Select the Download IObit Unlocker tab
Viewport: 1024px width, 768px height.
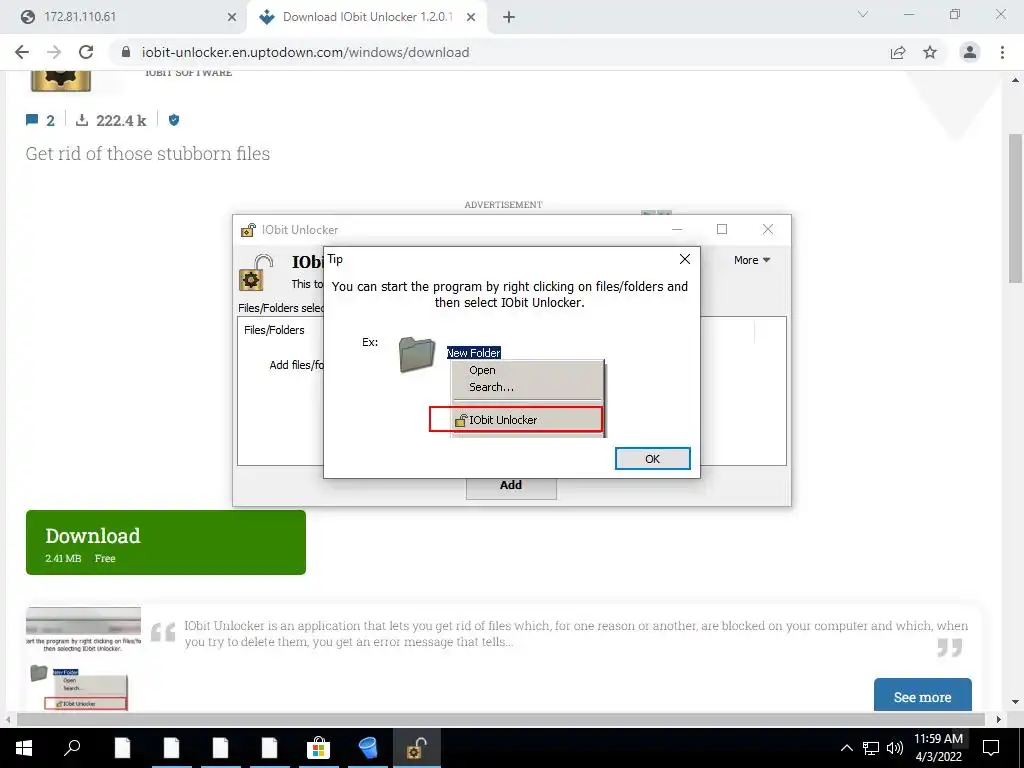coord(366,17)
